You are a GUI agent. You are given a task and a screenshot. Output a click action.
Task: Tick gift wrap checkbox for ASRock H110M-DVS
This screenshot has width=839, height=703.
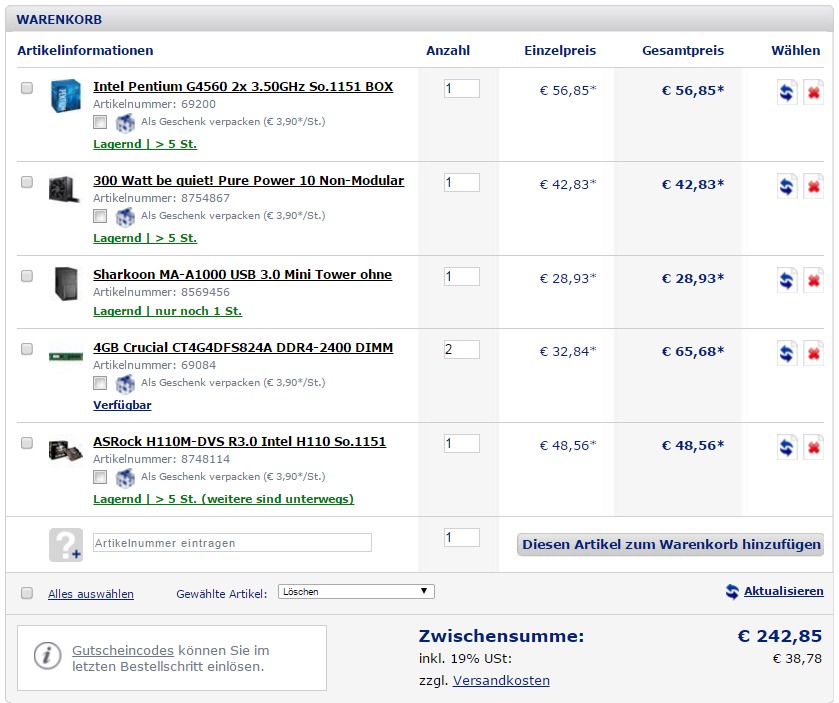[x=100, y=477]
